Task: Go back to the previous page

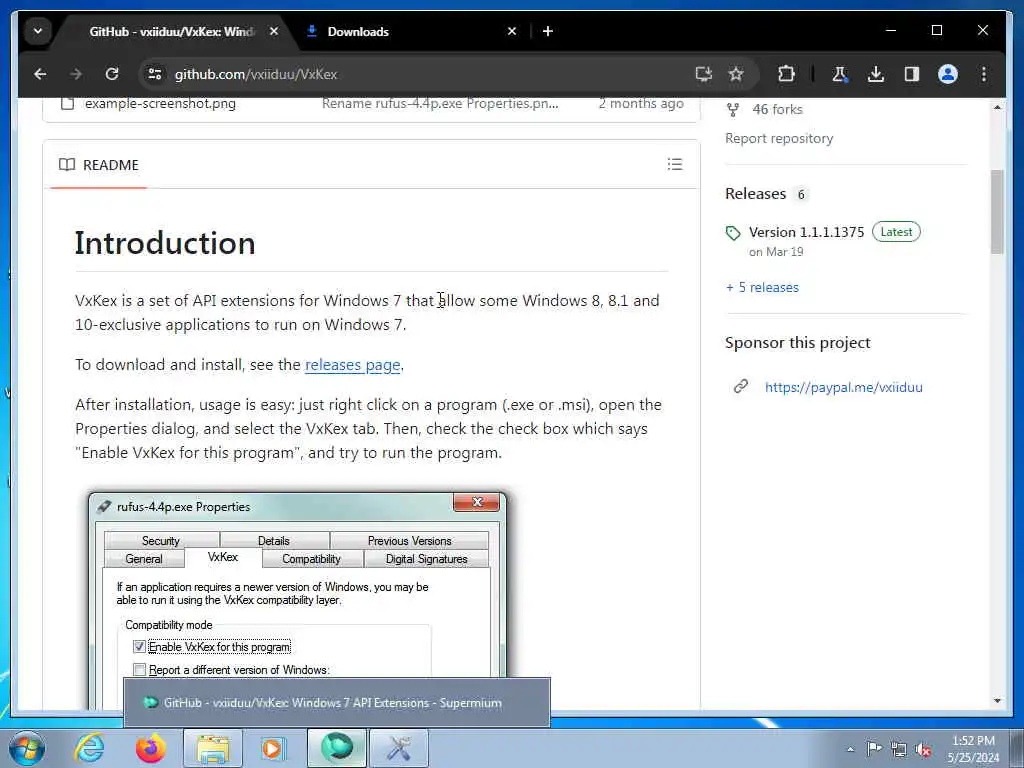Action: [40, 74]
